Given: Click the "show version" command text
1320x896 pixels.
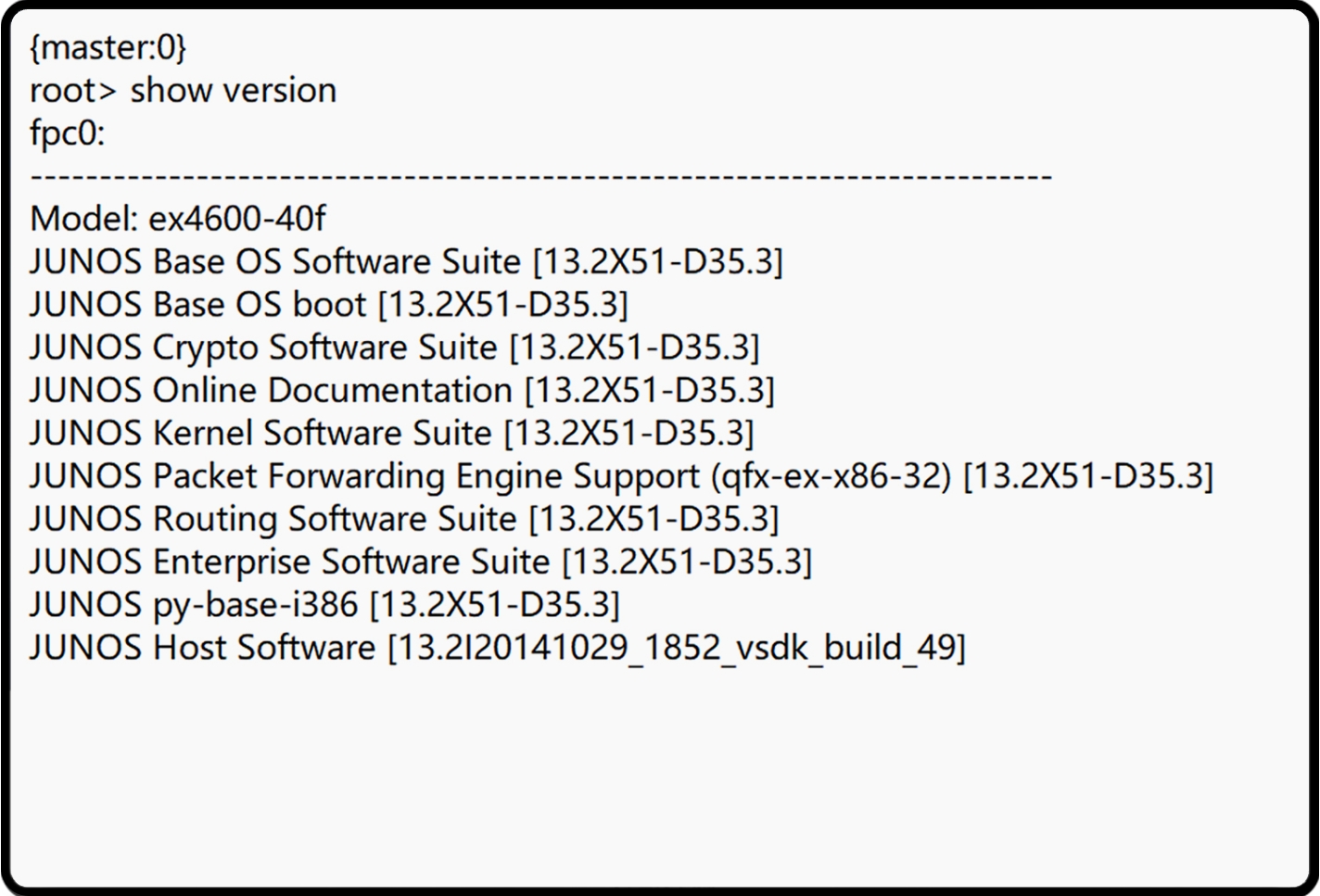Looking at the screenshot, I should pyautogui.click(x=234, y=91).
